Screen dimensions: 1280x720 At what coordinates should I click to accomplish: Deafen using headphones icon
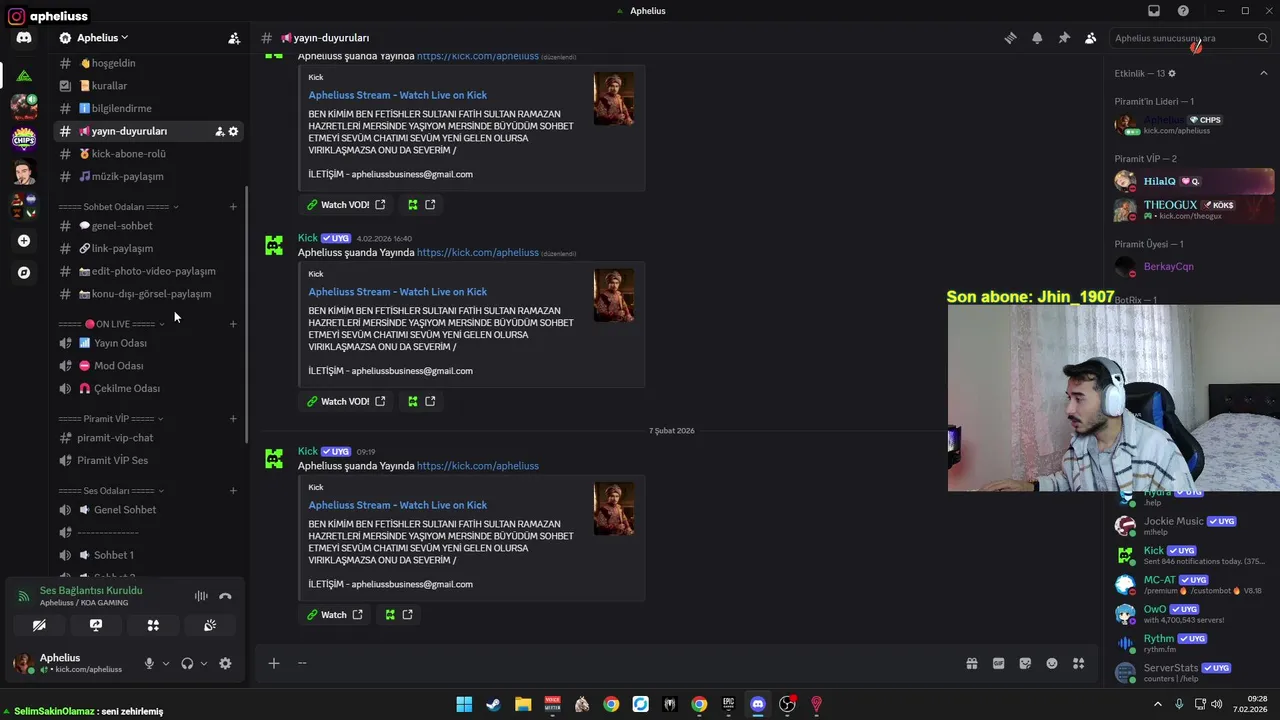(187, 663)
